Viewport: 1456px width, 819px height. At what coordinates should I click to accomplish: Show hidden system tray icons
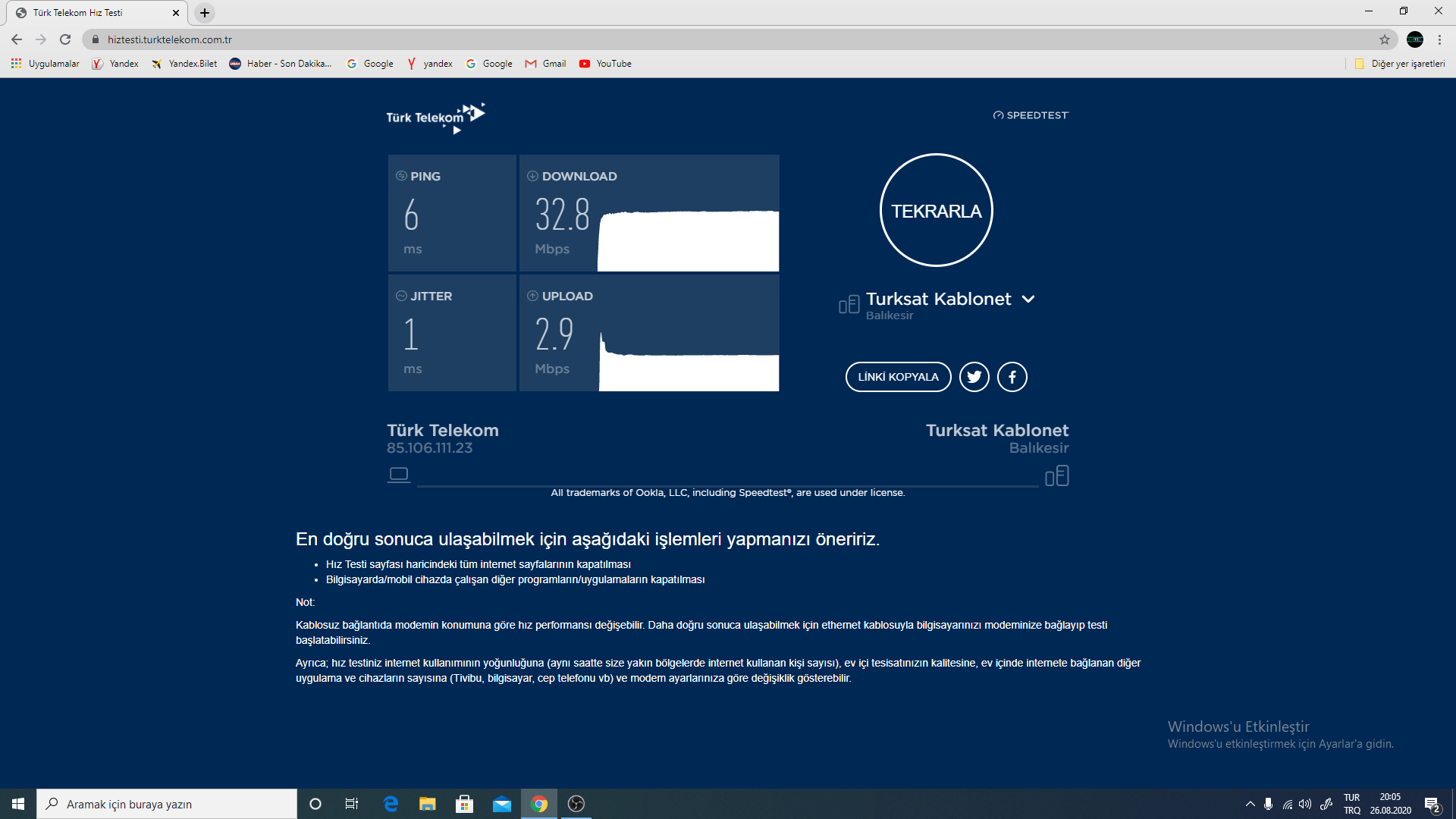point(1250,804)
